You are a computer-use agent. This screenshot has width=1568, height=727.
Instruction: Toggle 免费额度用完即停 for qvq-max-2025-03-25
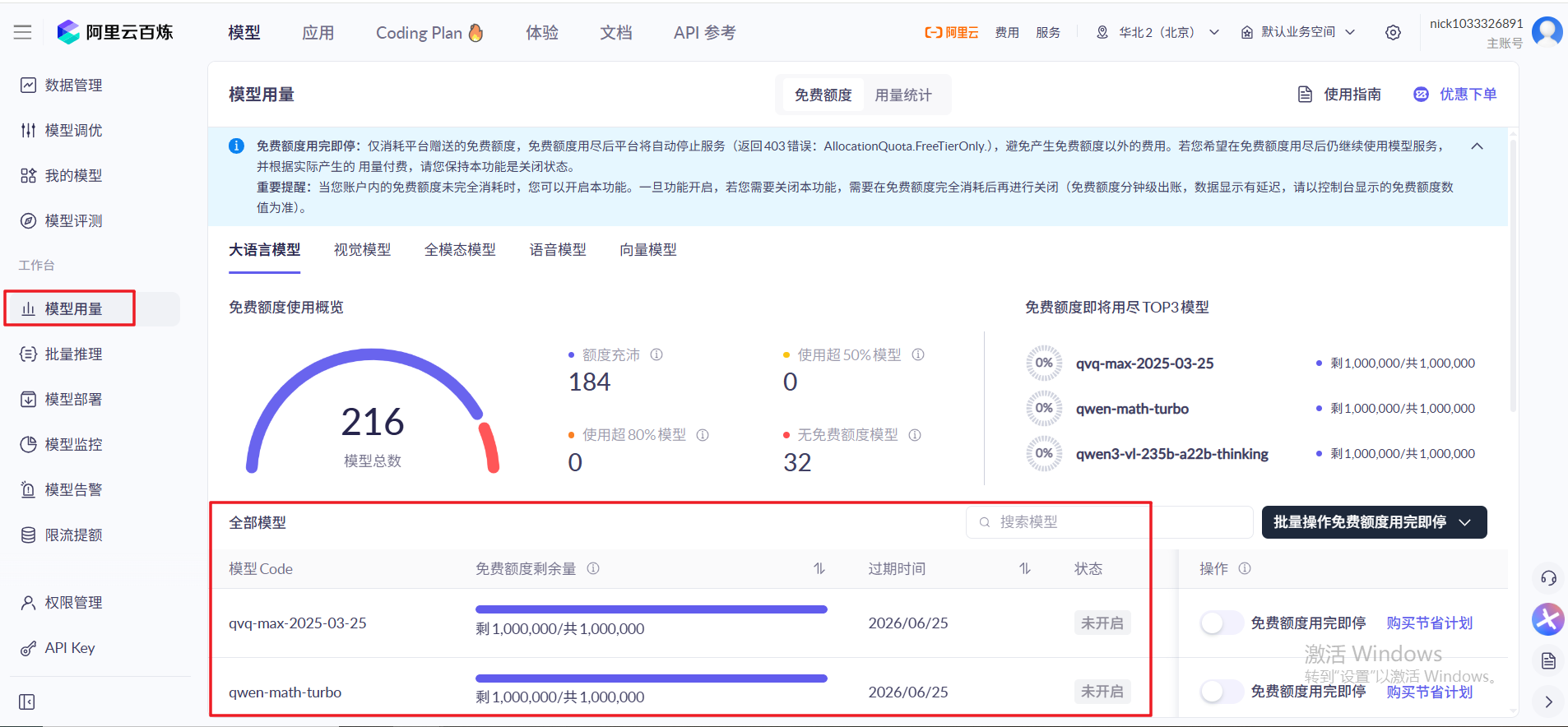[x=1221, y=623]
